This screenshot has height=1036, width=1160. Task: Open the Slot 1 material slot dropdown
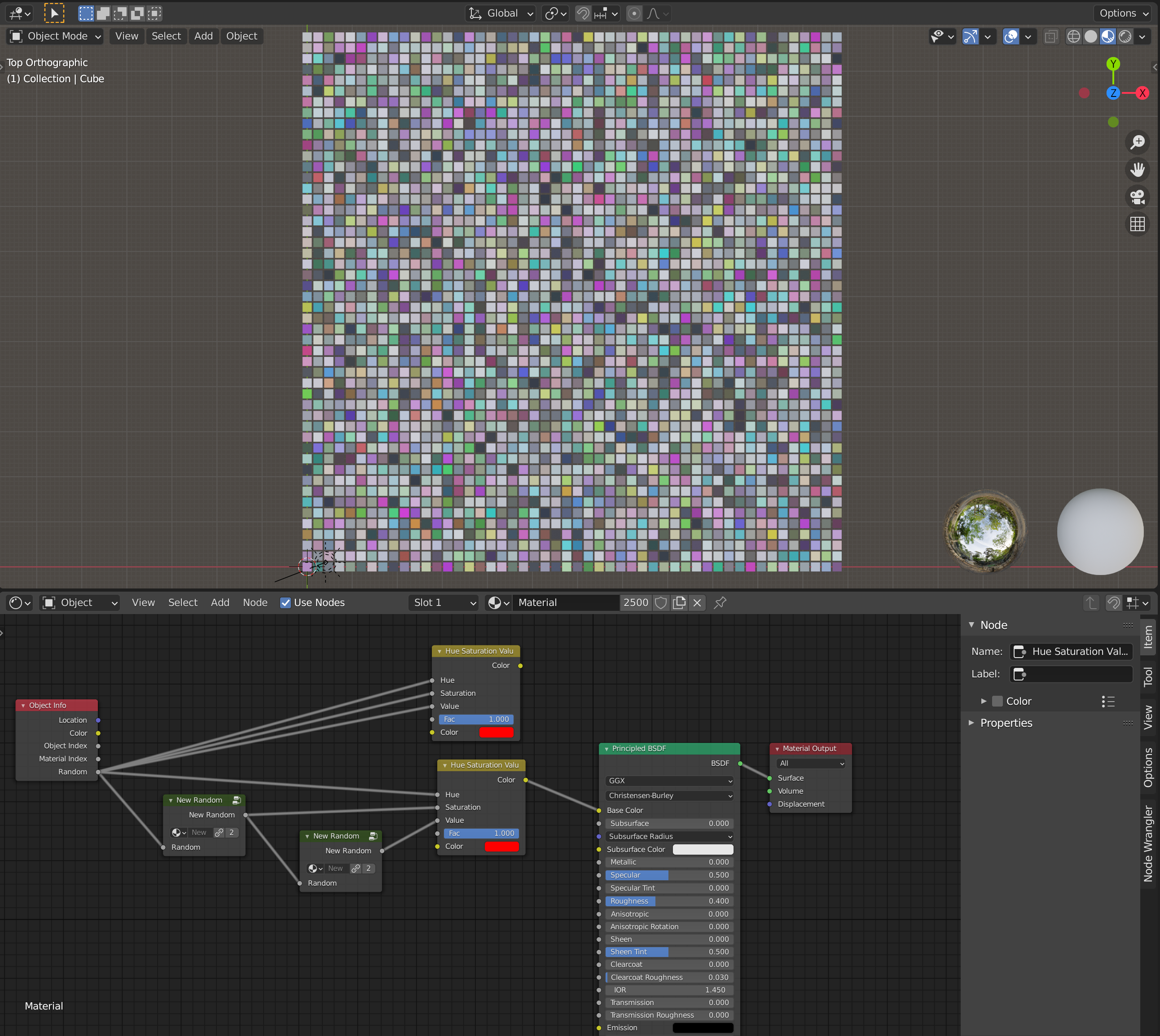tap(443, 602)
